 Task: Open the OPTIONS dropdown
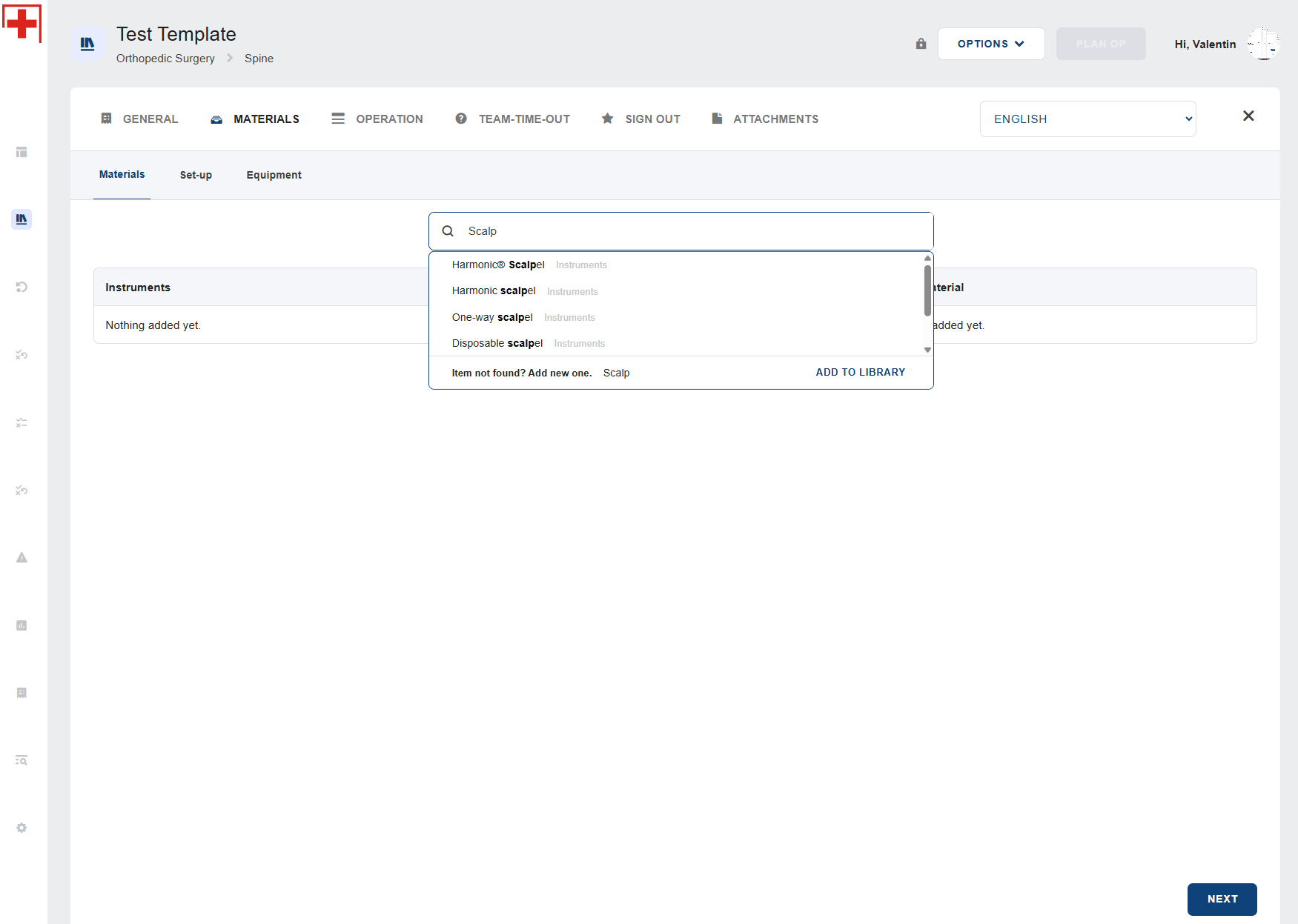[x=991, y=44]
